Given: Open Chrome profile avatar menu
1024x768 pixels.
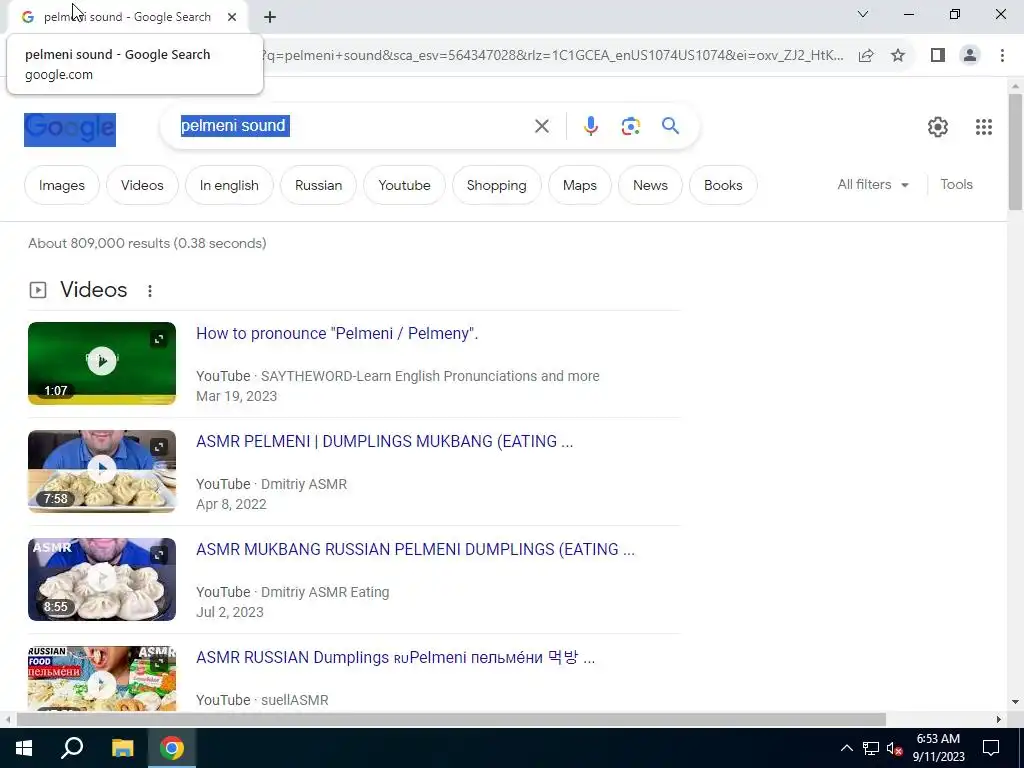Looking at the screenshot, I should coord(970,56).
